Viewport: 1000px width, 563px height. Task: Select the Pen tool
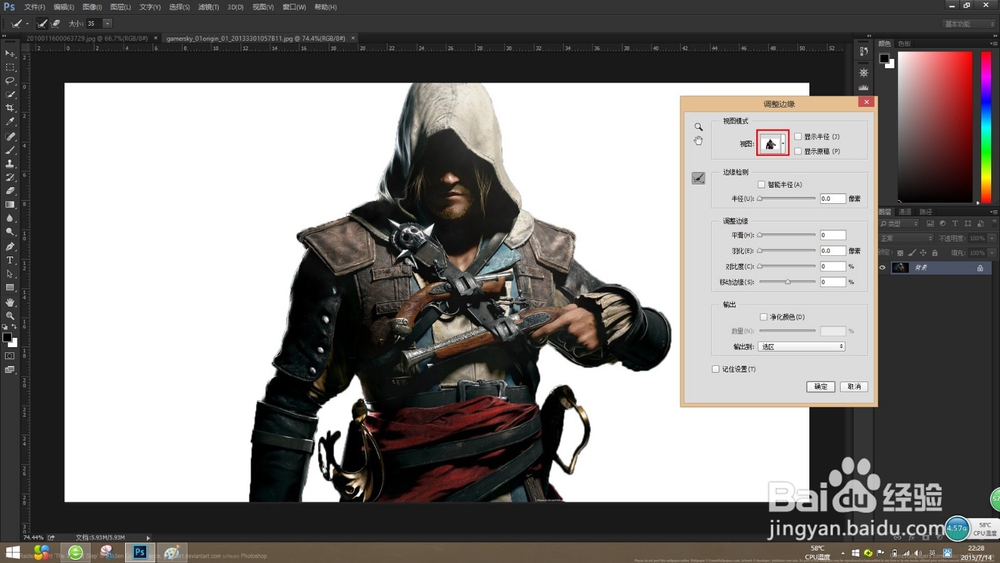(10, 247)
